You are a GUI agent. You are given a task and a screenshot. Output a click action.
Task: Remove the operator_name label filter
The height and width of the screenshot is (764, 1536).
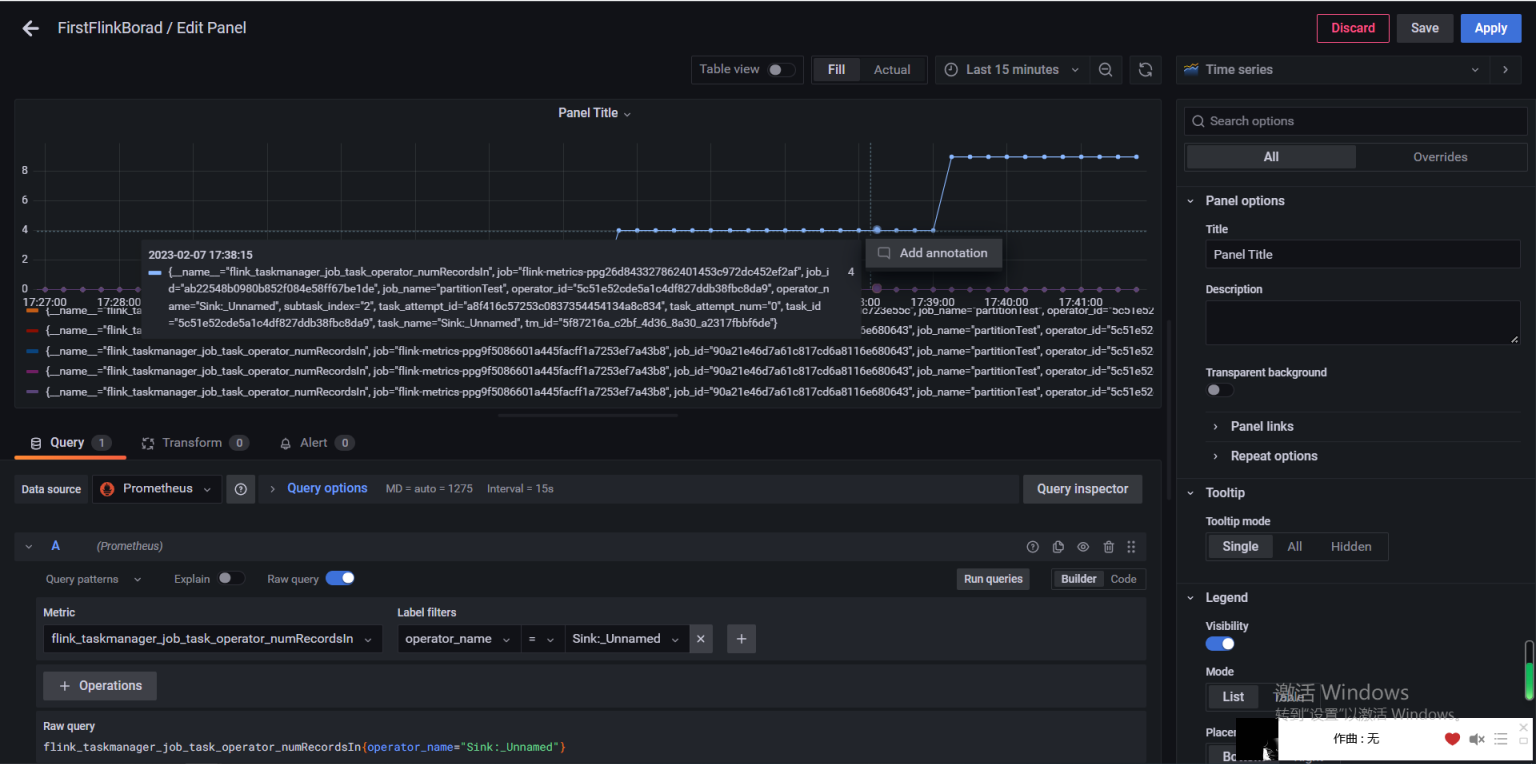pos(701,639)
